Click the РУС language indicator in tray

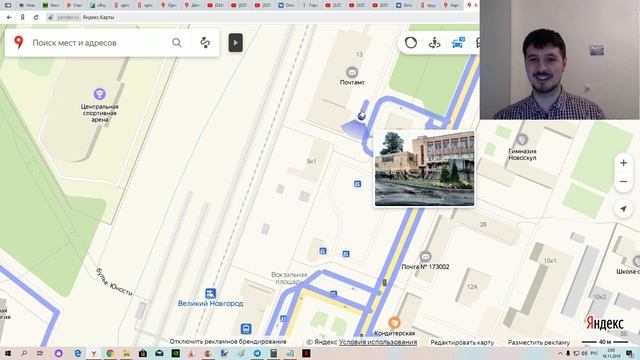point(594,353)
